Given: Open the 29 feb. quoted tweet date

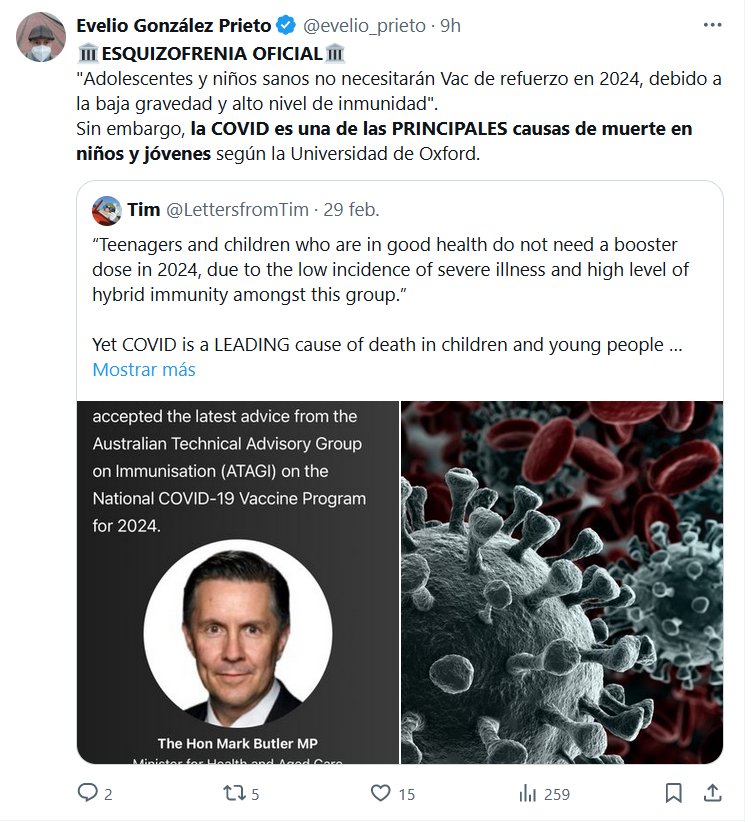Looking at the screenshot, I should (x=349, y=210).
